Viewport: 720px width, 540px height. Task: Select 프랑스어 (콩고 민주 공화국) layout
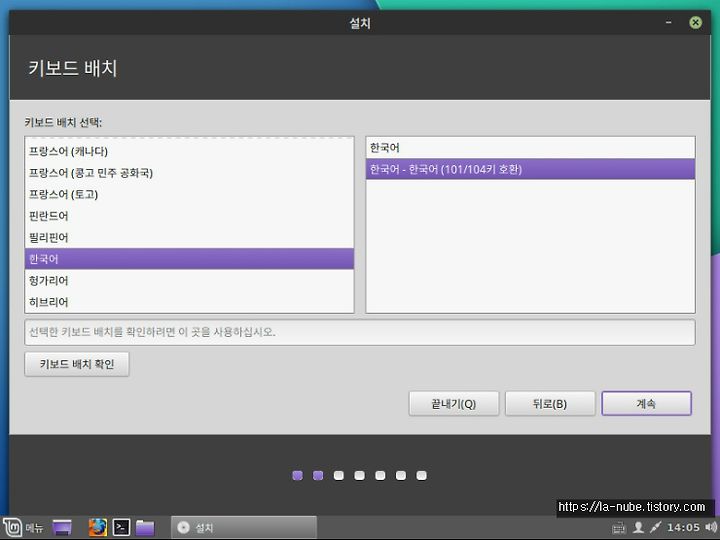pos(189,173)
